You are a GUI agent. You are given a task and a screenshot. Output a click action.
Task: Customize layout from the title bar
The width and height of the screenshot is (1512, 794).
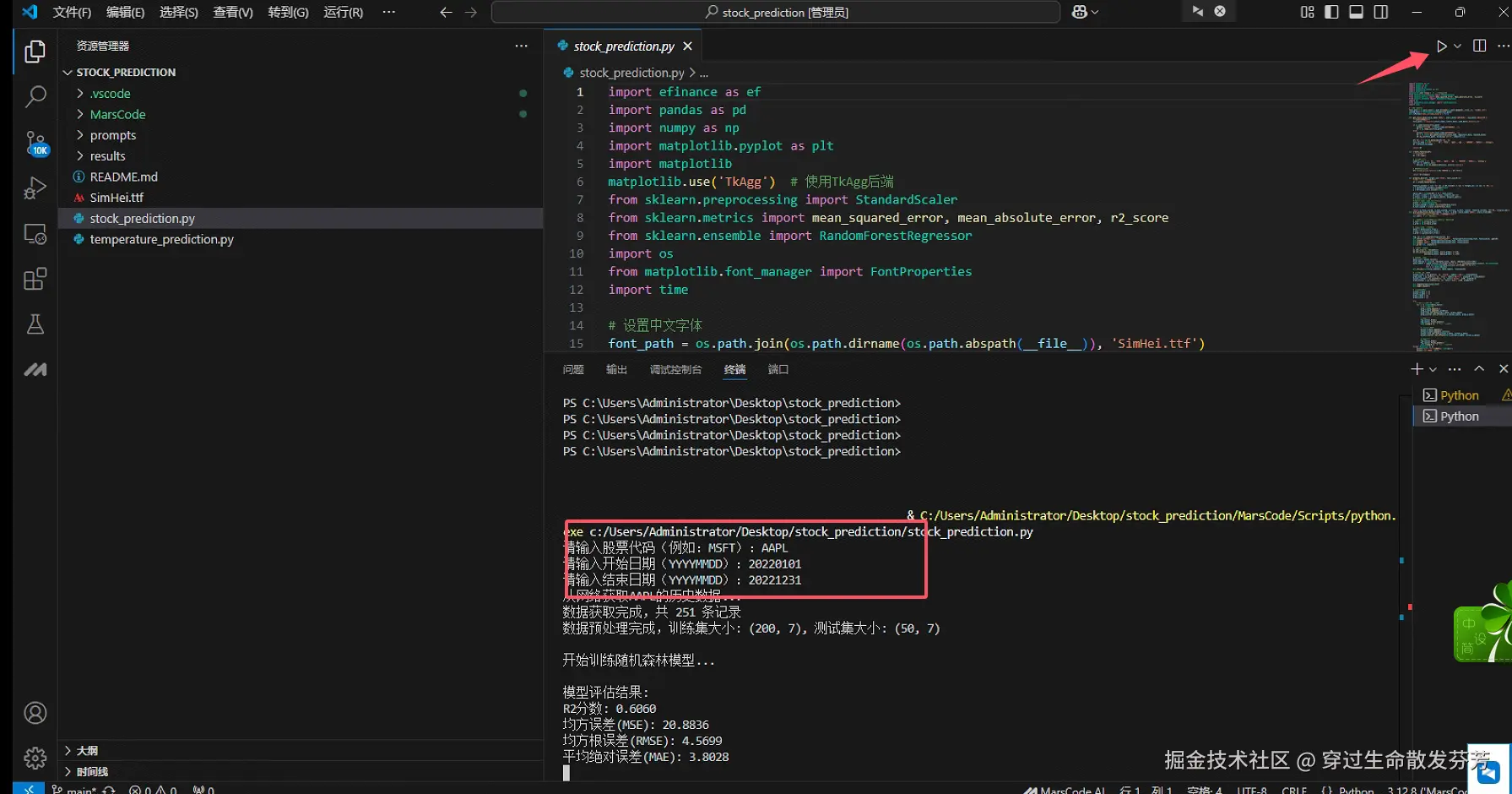point(1307,12)
